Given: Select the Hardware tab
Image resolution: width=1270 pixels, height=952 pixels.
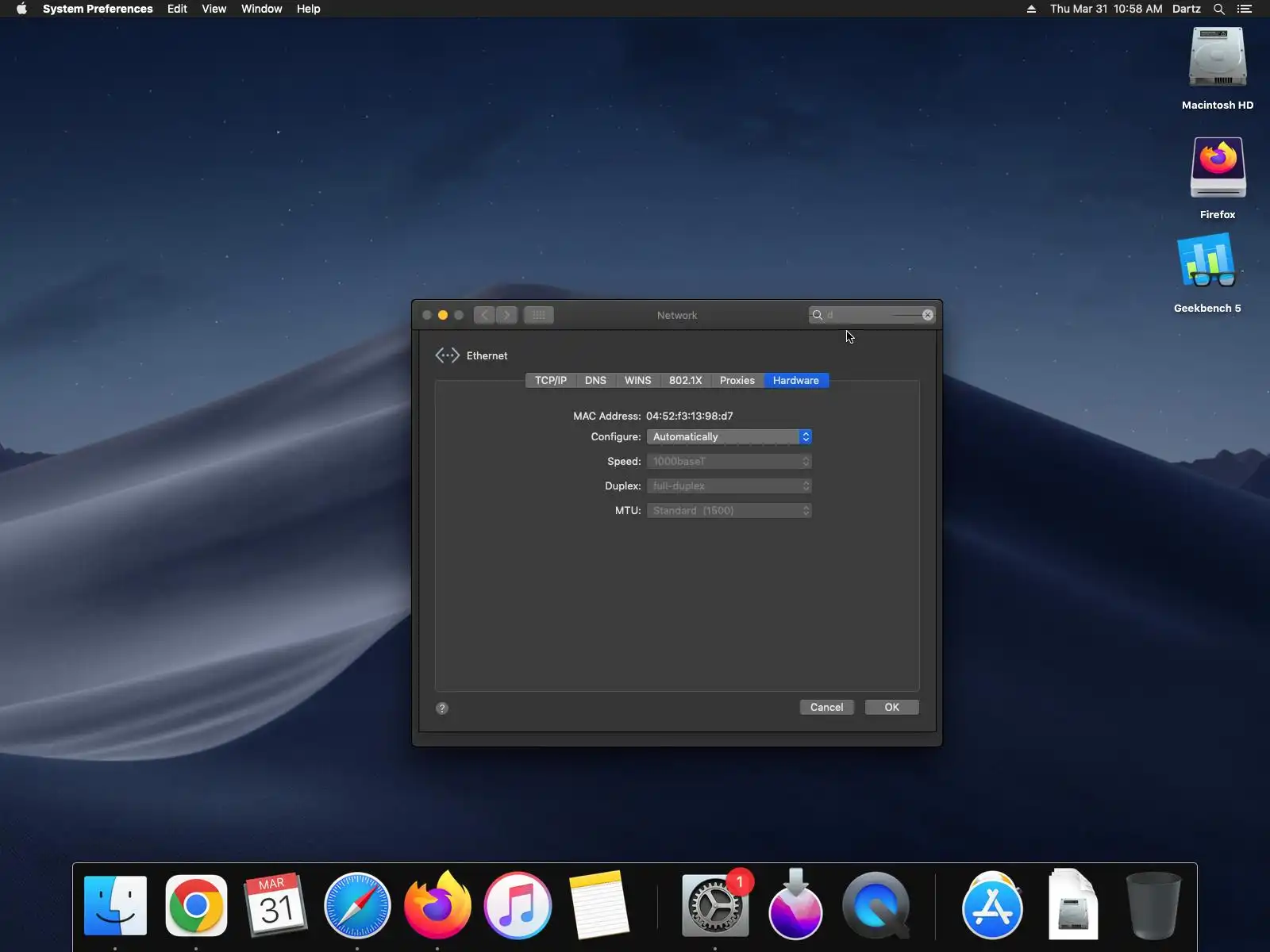Looking at the screenshot, I should point(796,381).
